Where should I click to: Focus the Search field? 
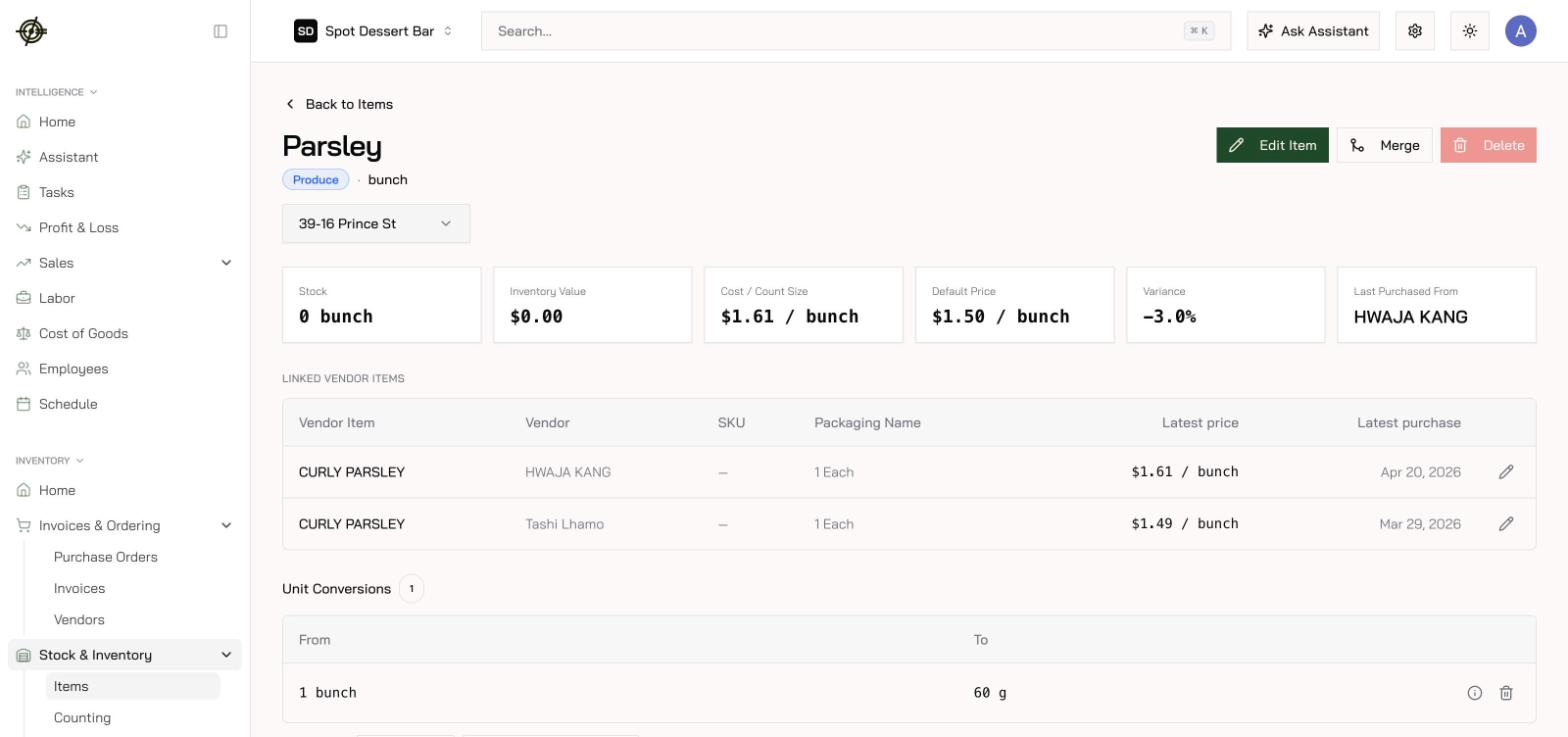point(856,31)
